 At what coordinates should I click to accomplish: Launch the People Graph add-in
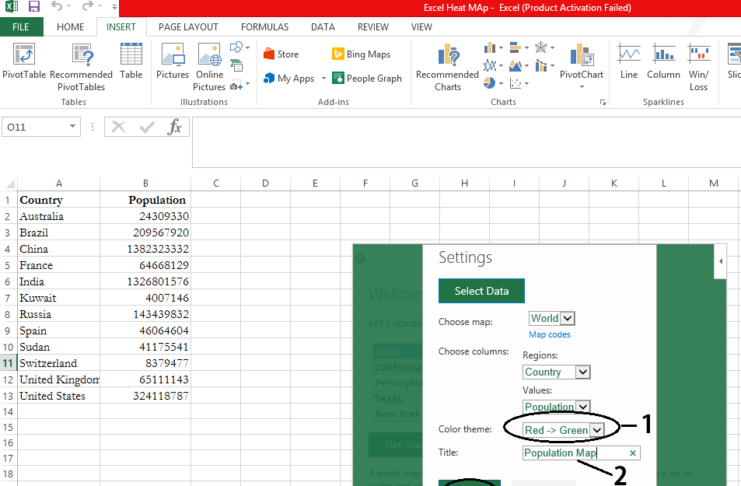(366, 78)
